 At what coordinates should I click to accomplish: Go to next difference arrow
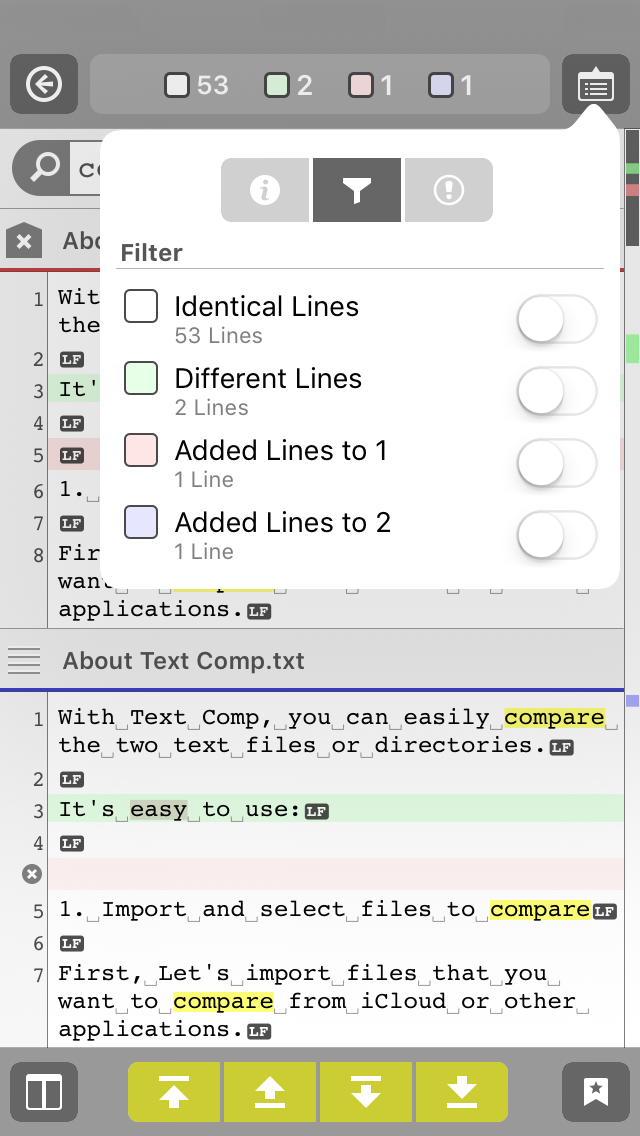[x=365, y=1092]
